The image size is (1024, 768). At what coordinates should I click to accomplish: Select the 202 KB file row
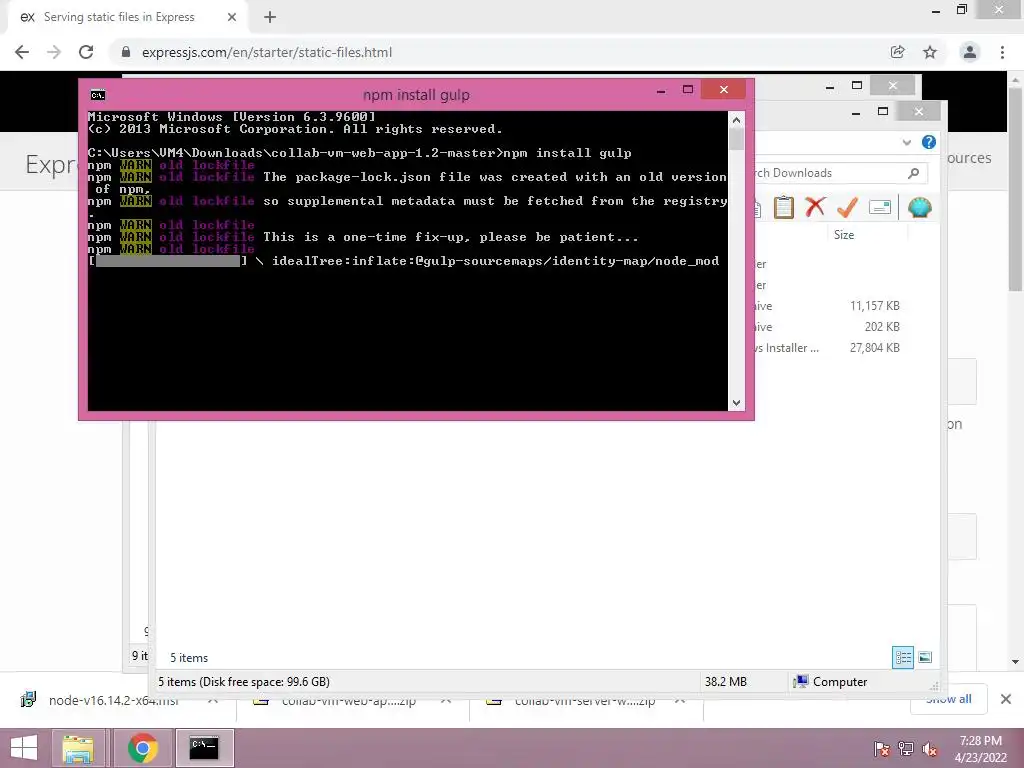coord(828,327)
